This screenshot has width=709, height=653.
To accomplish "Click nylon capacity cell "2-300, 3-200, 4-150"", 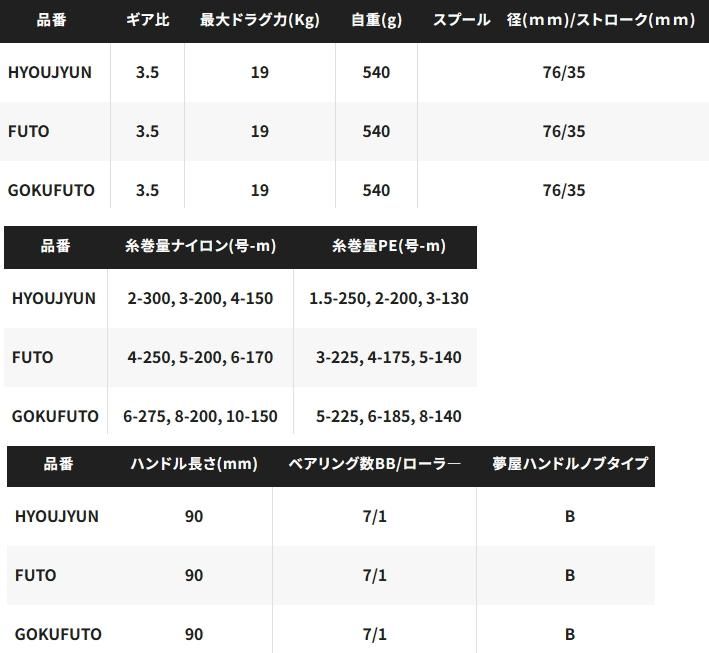I will point(200,298).
